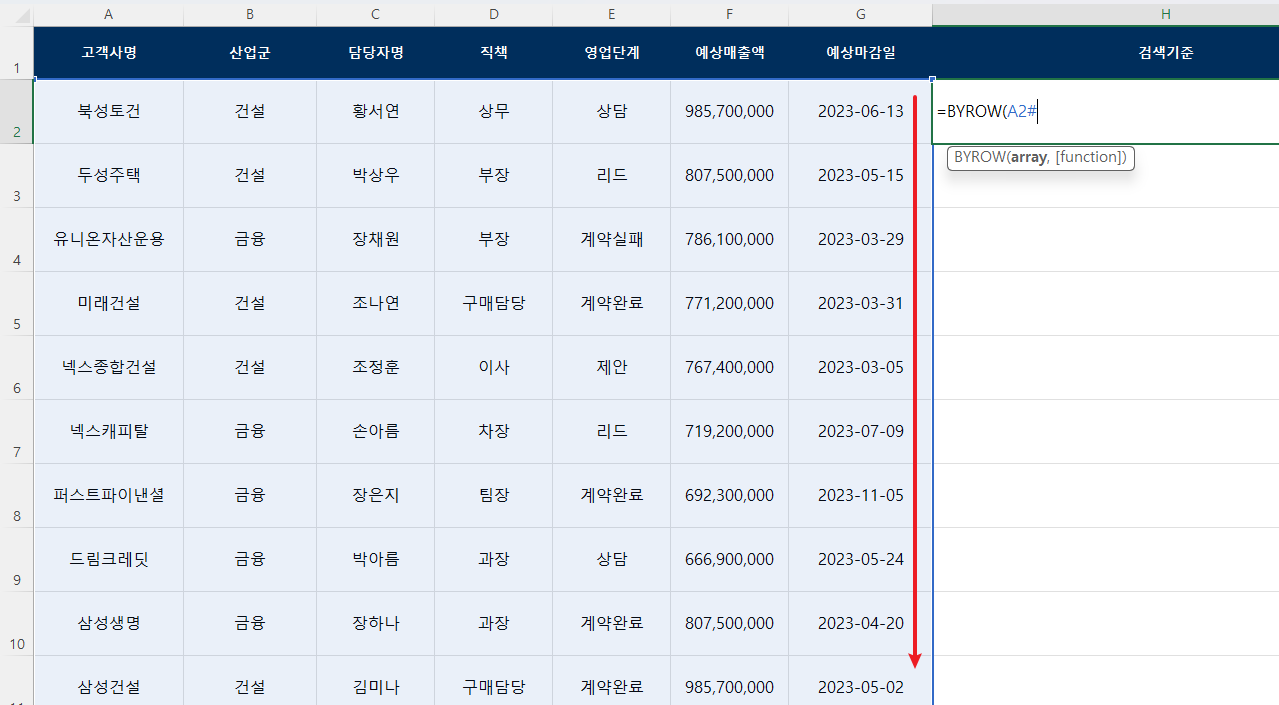The width and height of the screenshot is (1279, 705).
Task: Select 담당자명 cell 박아름
Action: pyautogui.click(x=375, y=559)
